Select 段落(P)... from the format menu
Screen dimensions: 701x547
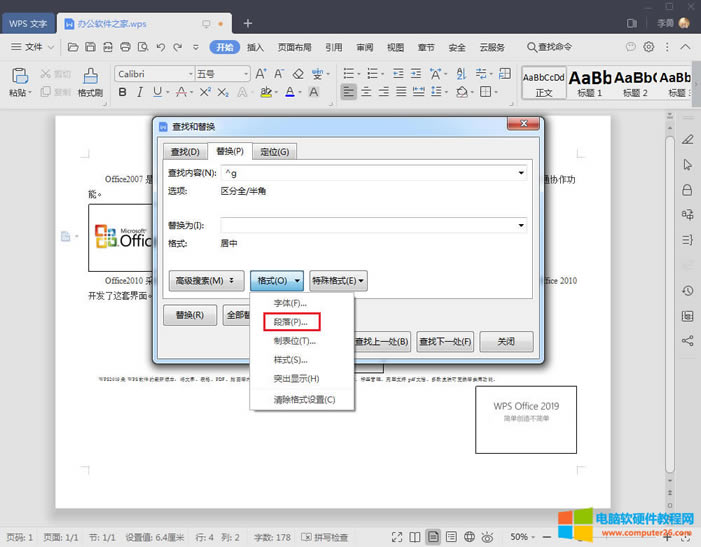(x=291, y=322)
